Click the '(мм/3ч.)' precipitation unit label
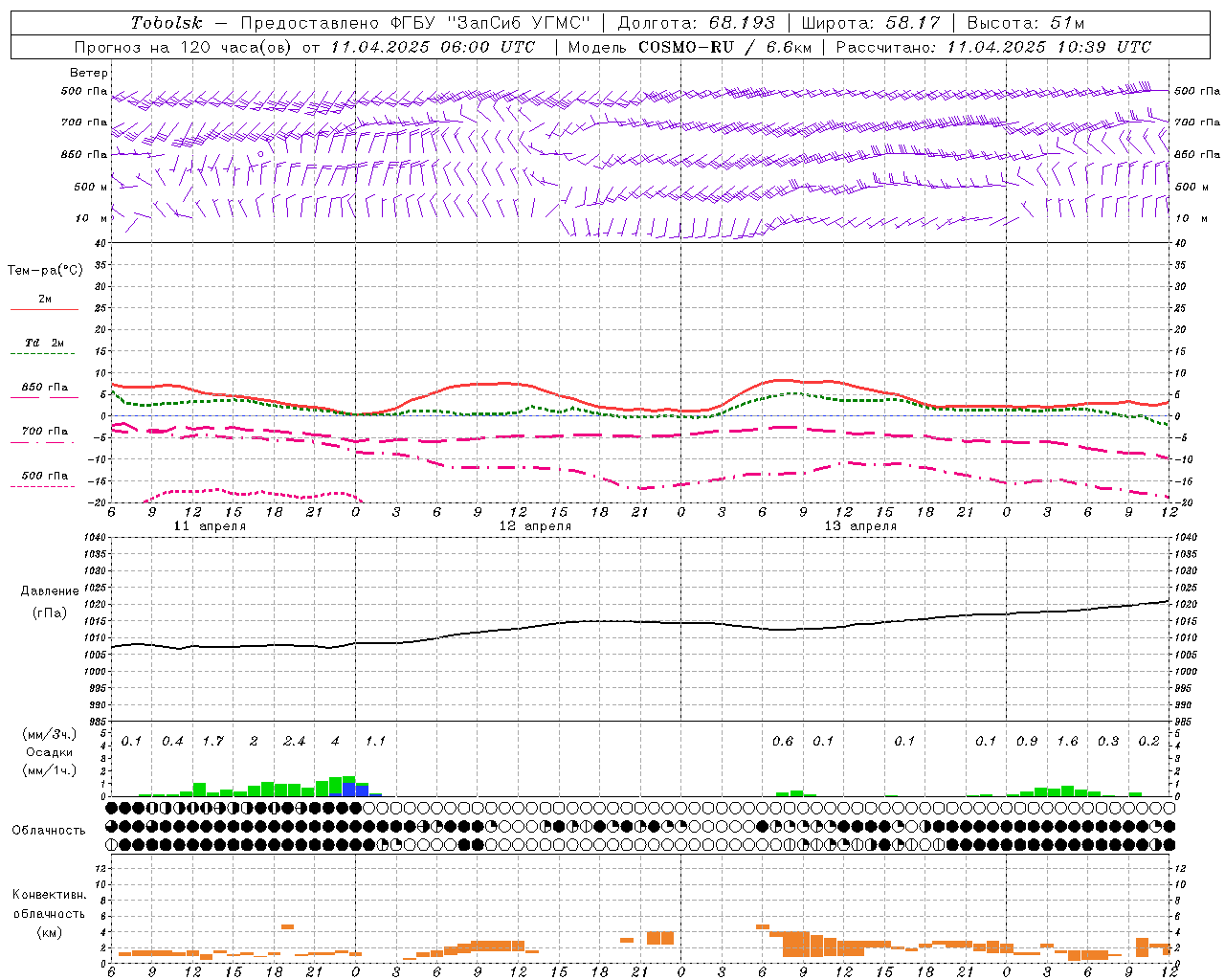Screen dimensions: 1225x980 point(50,734)
